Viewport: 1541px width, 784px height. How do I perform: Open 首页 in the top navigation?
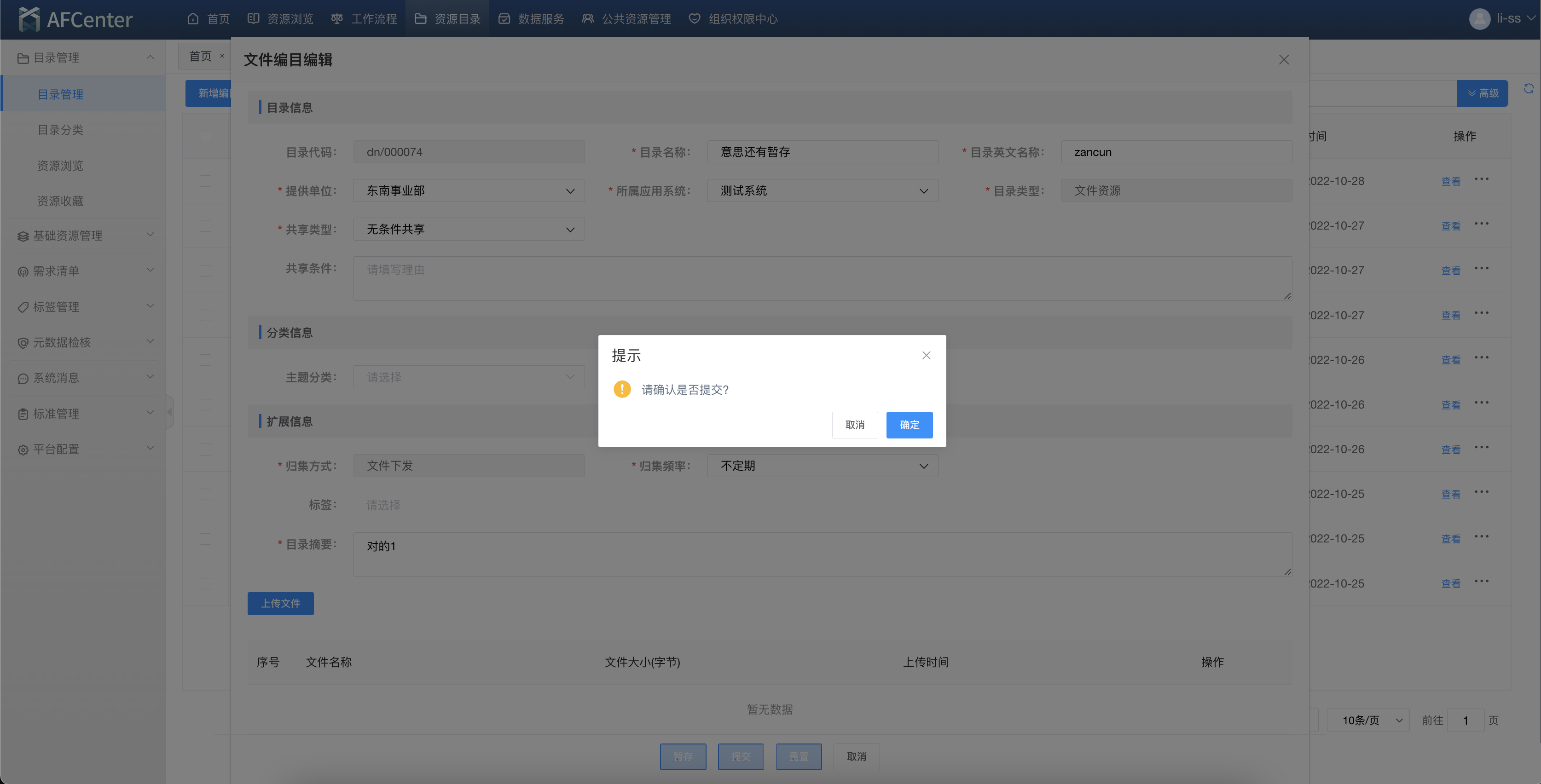click(x=208, y=18)
